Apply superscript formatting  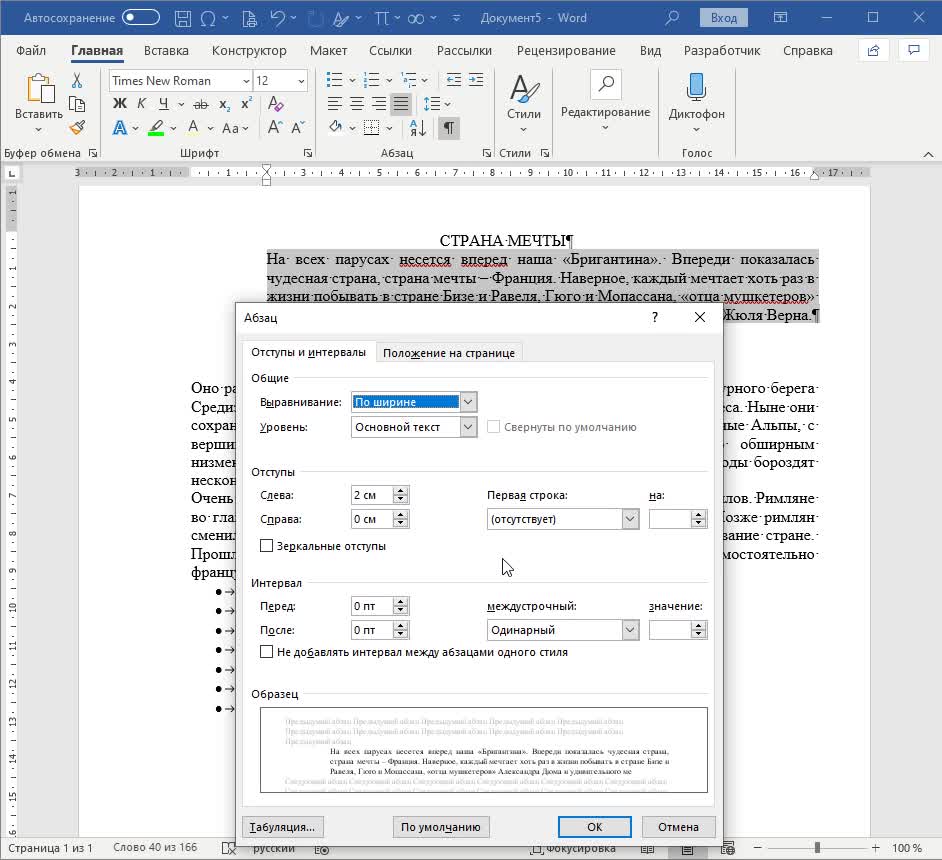tap(246, 104)
